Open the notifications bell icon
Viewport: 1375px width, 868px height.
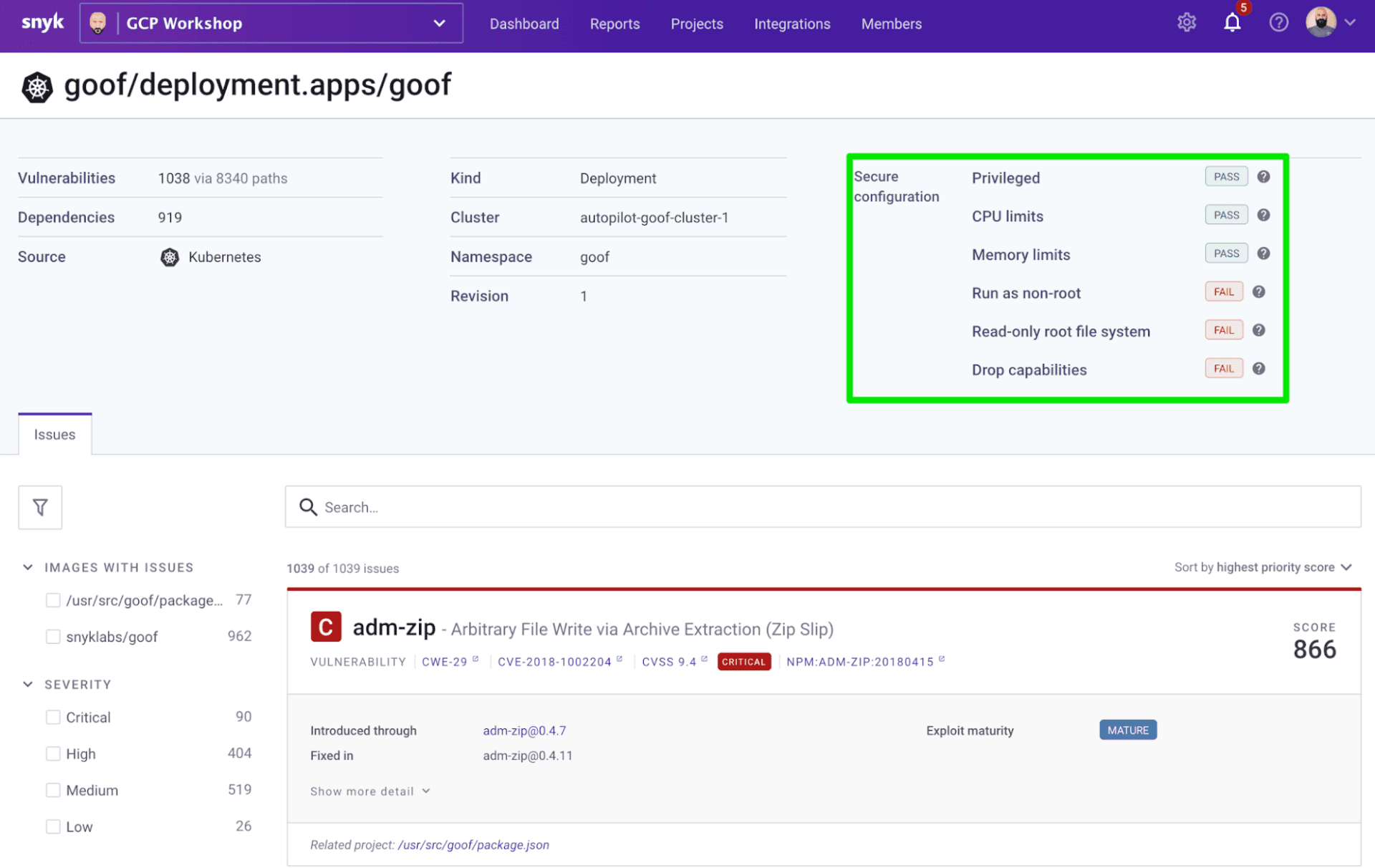click(x=1232, y=23)
